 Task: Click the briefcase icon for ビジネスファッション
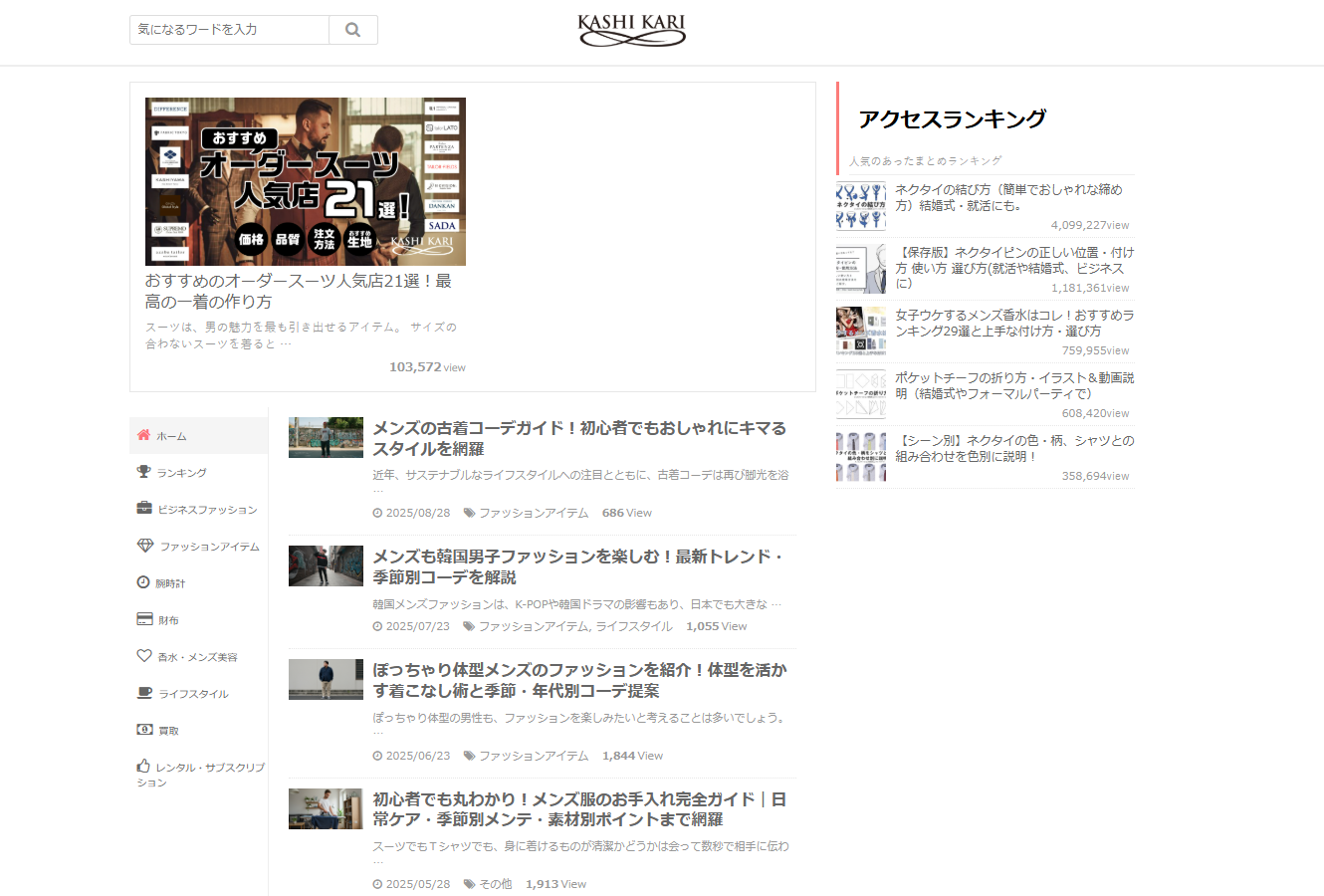click(145, 508)
